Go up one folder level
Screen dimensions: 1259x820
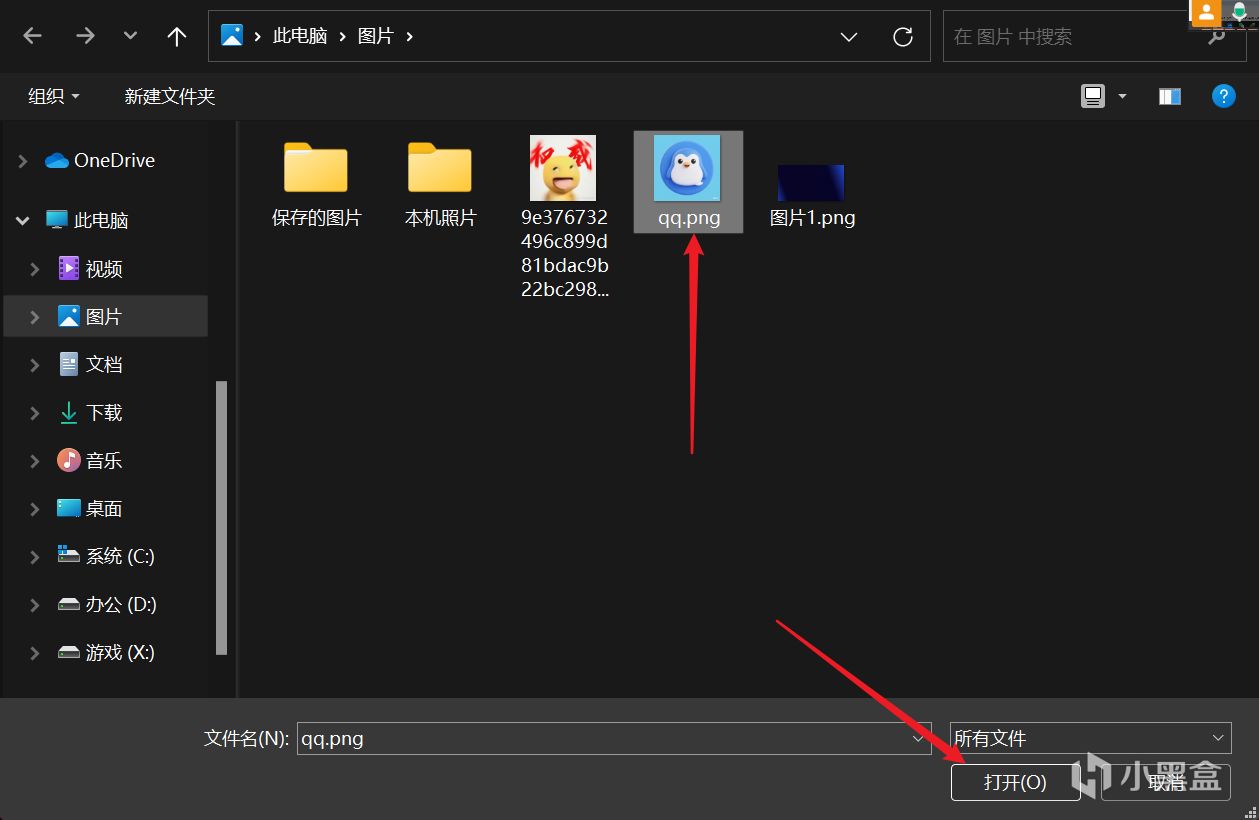pos(177,36)
